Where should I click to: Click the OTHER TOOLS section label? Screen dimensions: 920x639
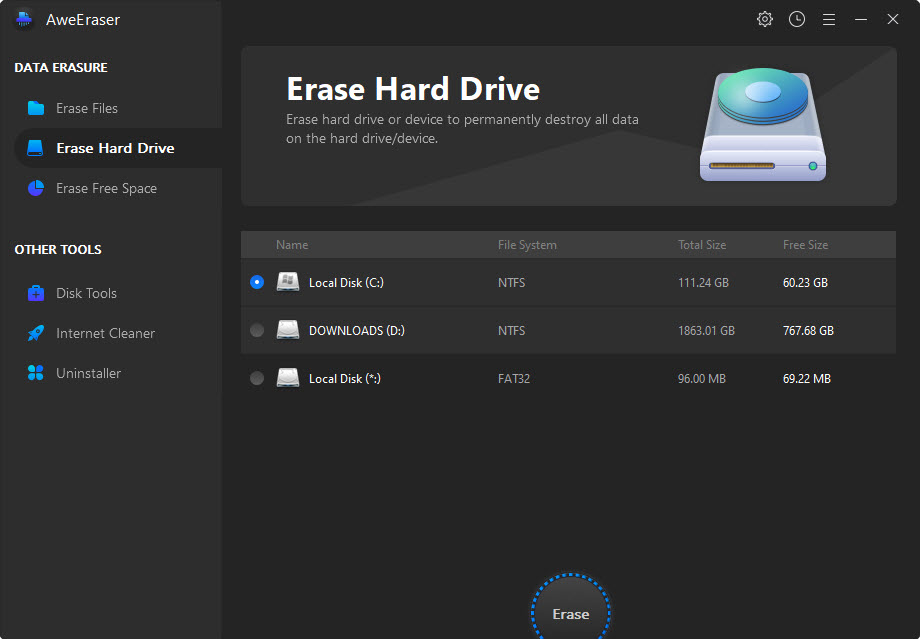click(x=58, y=249)
